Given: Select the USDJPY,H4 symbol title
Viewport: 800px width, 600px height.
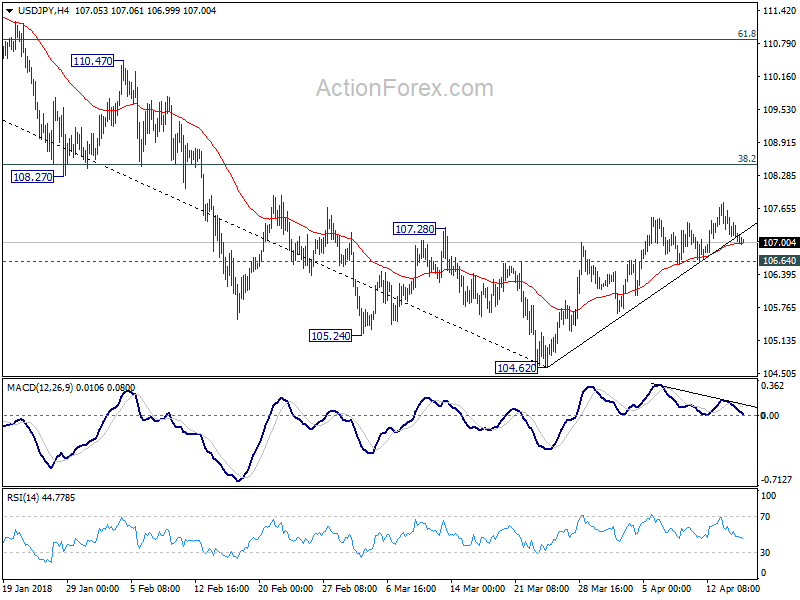Looking at the screenshot, I should (43, 11).
